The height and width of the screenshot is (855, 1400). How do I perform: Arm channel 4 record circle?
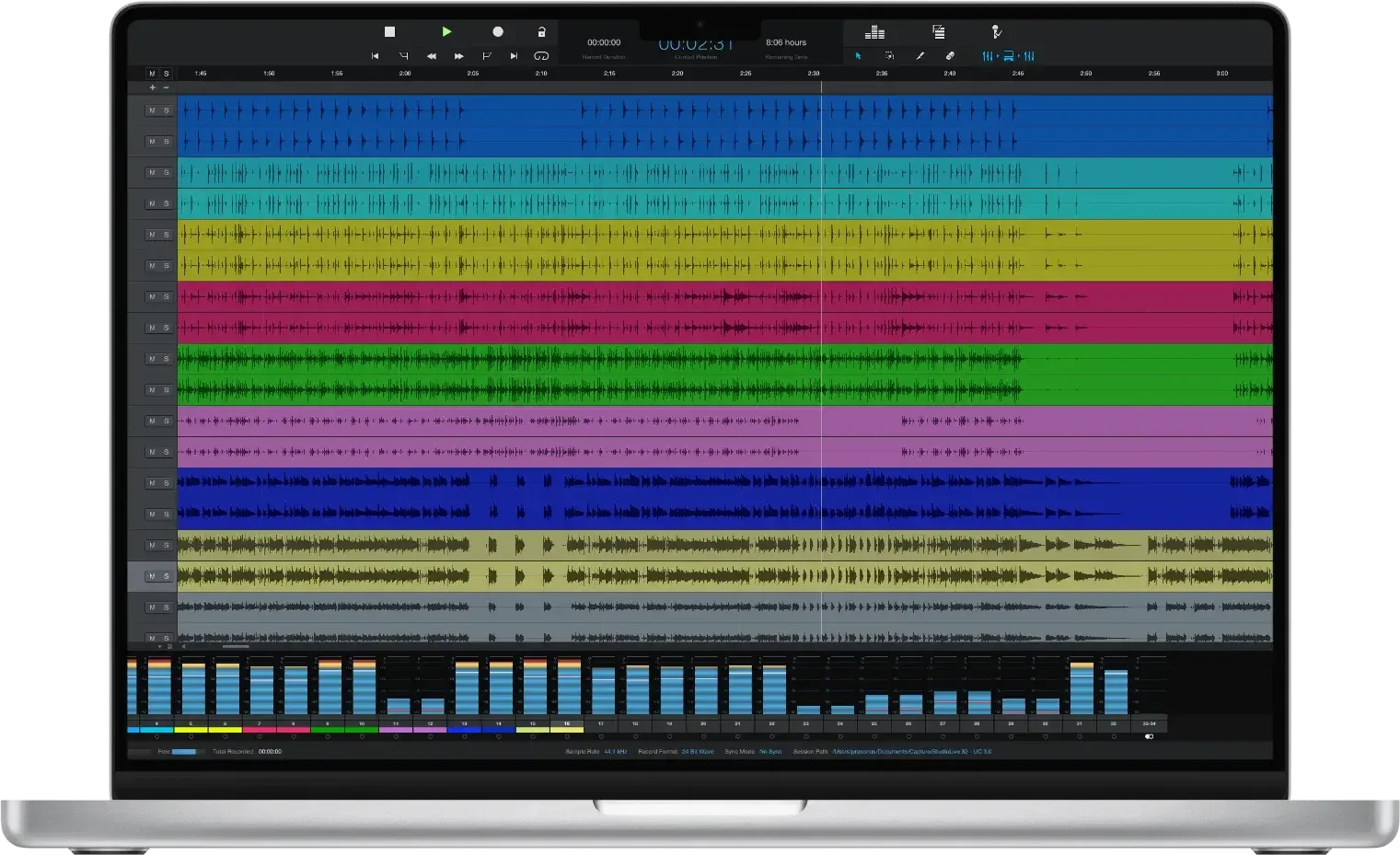click(156, 736)
